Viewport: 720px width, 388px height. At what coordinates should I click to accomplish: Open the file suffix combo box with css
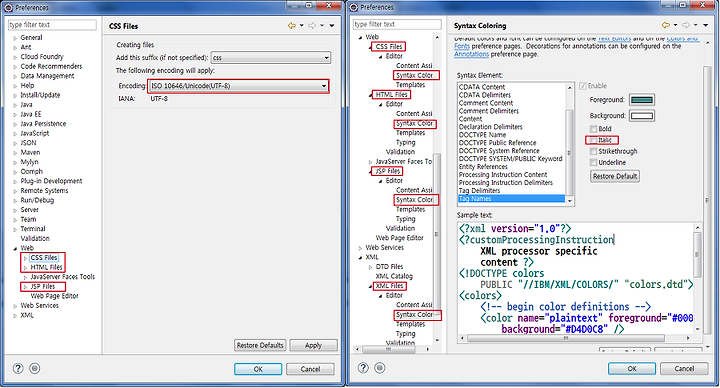(270, 58)
